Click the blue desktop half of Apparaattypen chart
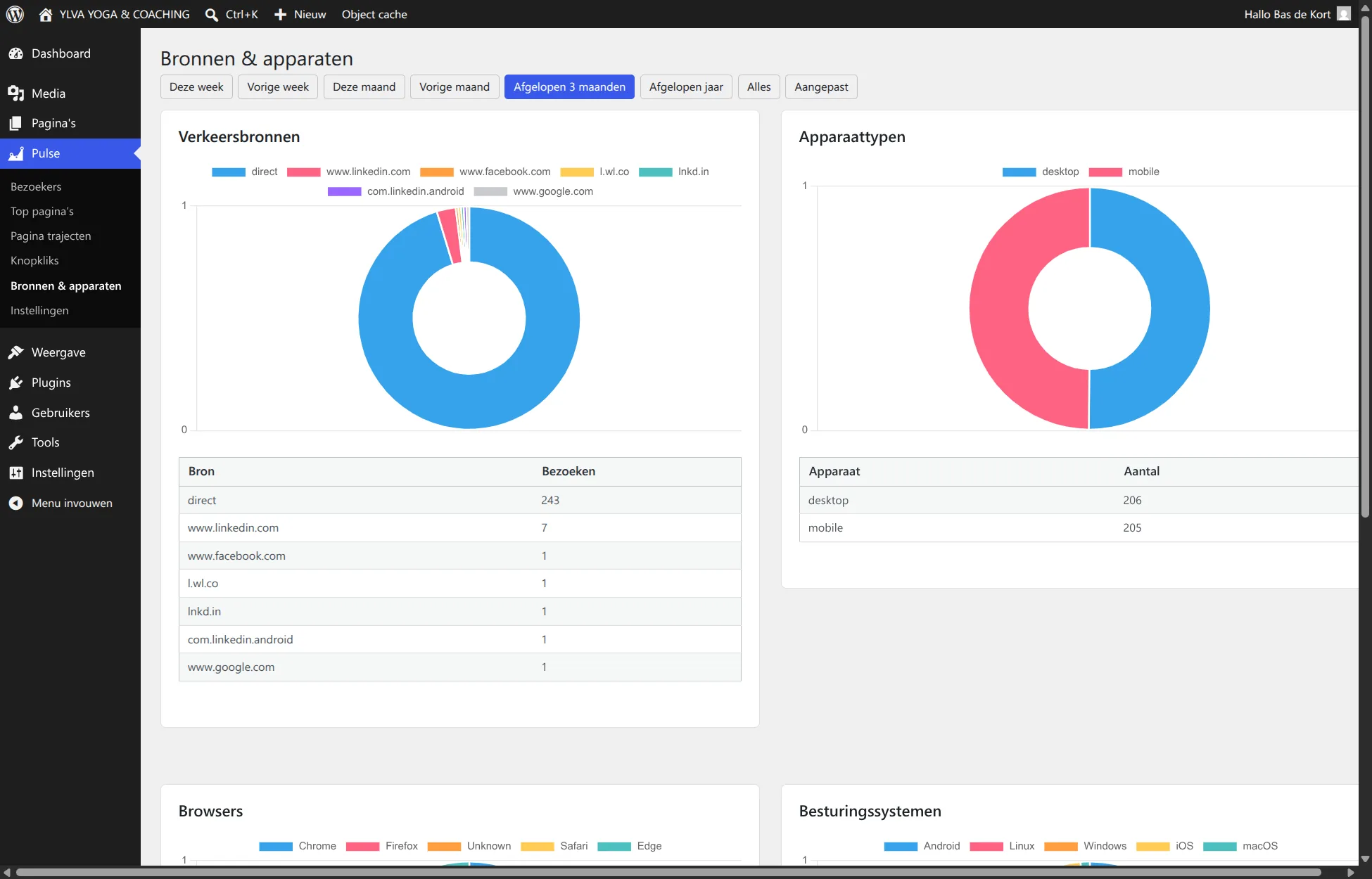 (x=1181, y=309)
